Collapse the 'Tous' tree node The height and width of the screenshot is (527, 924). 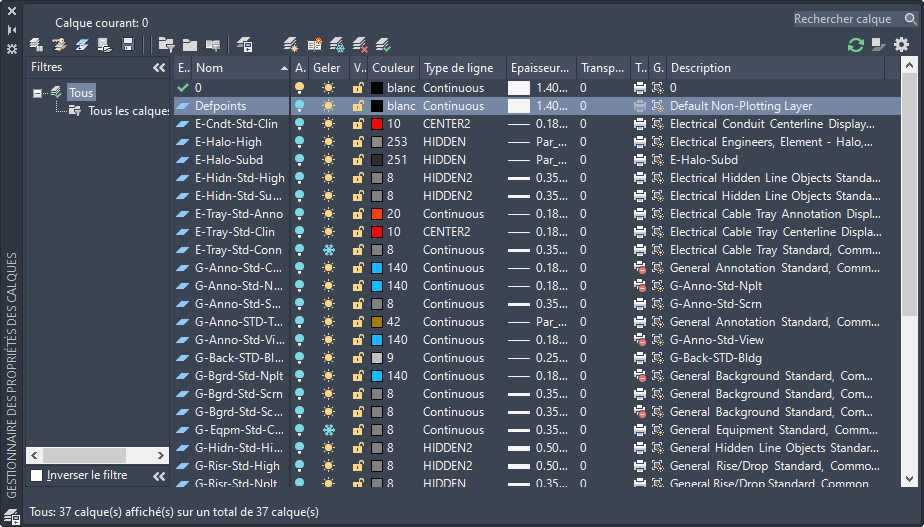pyautogui.click(x=37, y=93)
